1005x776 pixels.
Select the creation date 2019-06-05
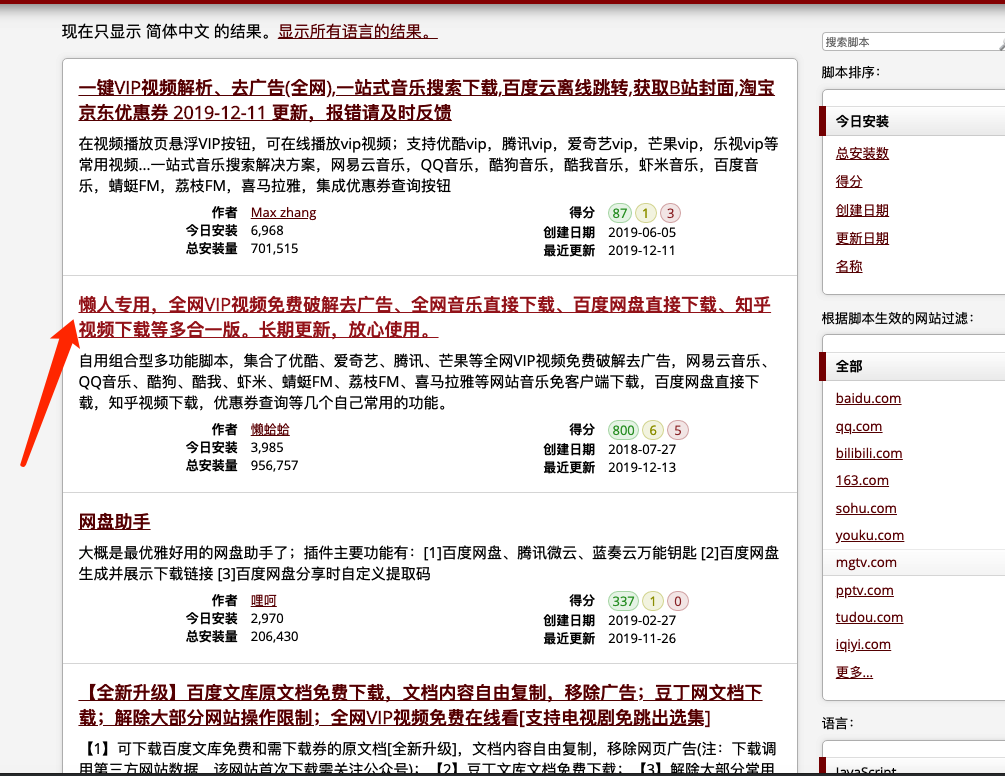click(642, 233)
